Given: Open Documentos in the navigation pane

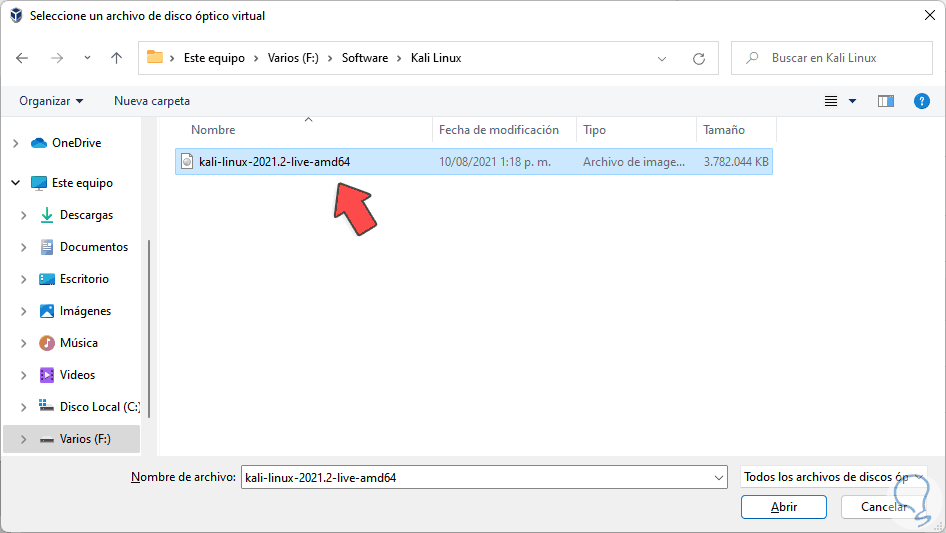Looking at the screenshot, I should tap(94, 247).
